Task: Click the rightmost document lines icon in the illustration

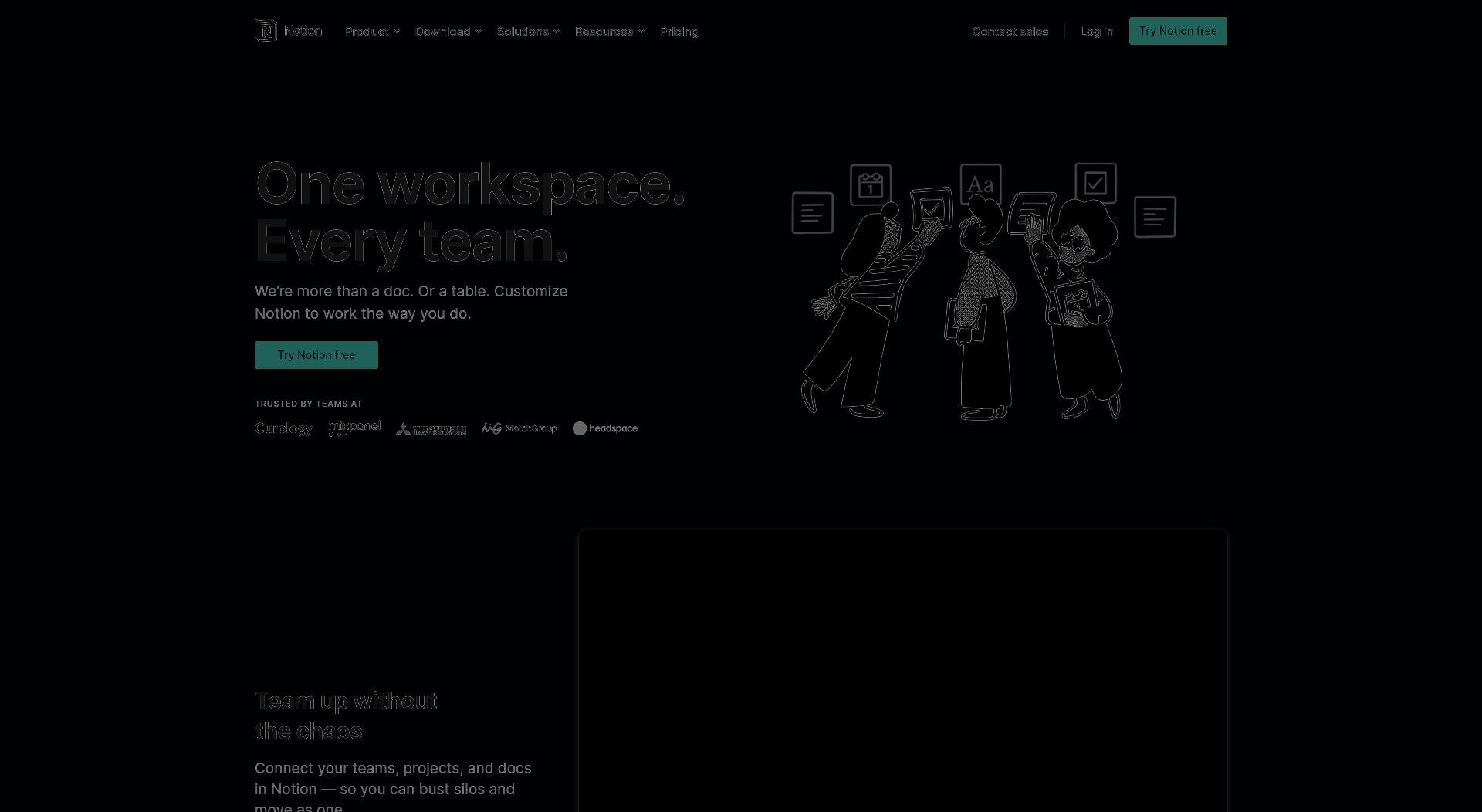Action: [x=1155, y=217]
